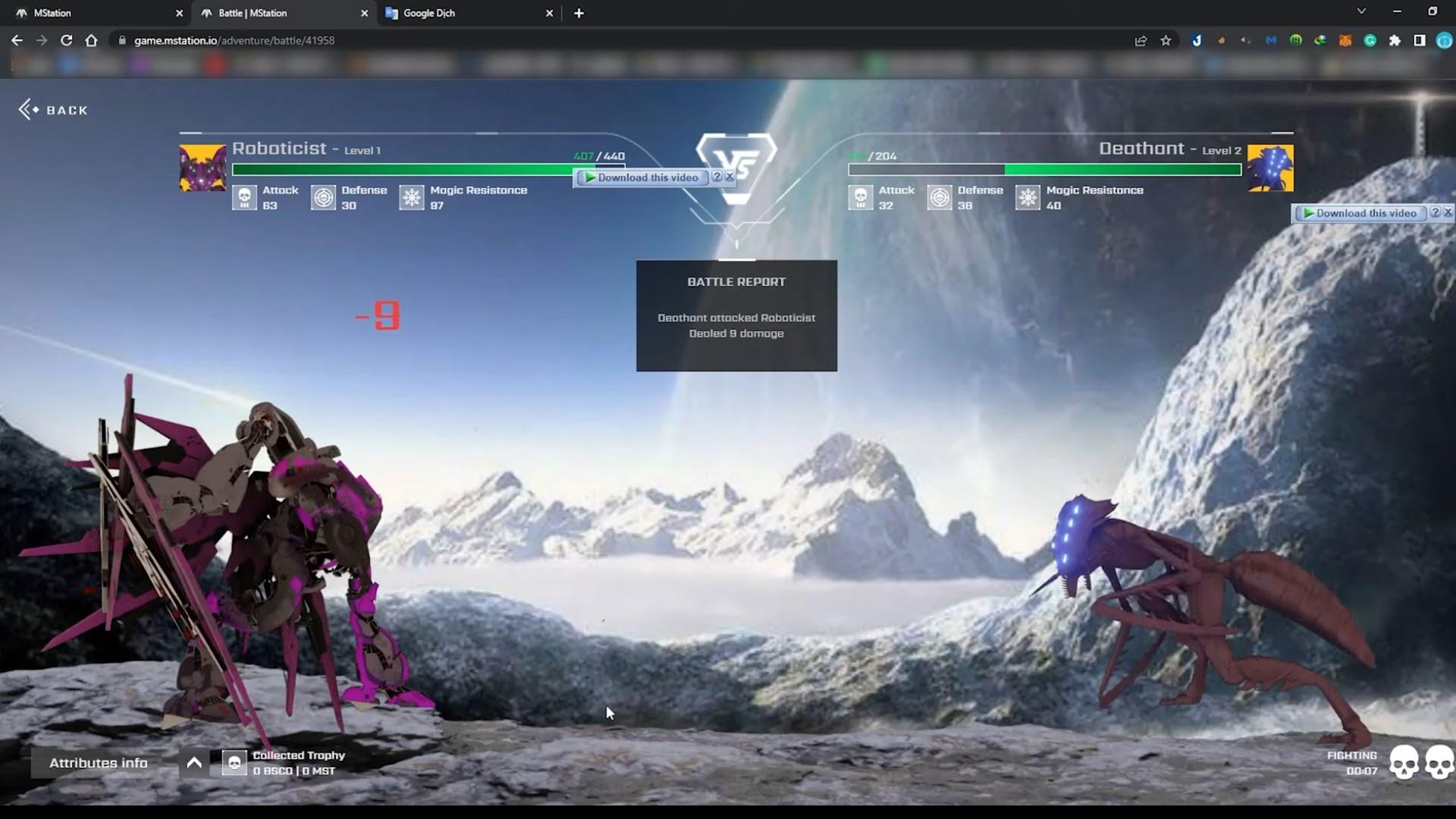The width and height of the screenshot is (1456, 819).
Task: Open the tab search dropdown arrow
Action: 1361,11
